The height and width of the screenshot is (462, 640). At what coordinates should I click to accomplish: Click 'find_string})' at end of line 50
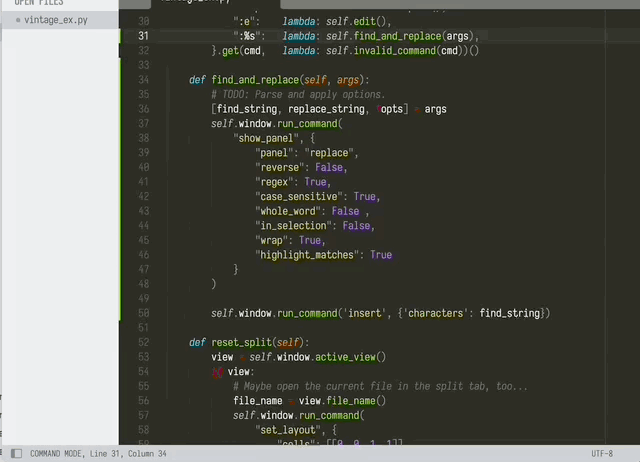515,313
